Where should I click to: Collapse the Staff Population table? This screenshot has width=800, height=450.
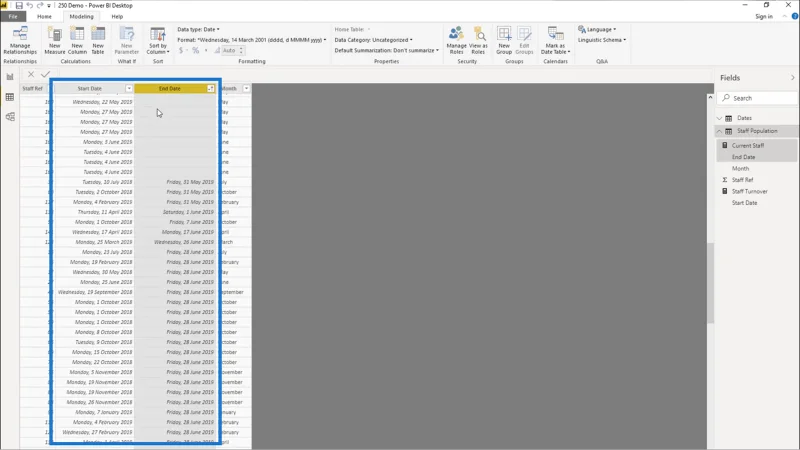(719, 131)
